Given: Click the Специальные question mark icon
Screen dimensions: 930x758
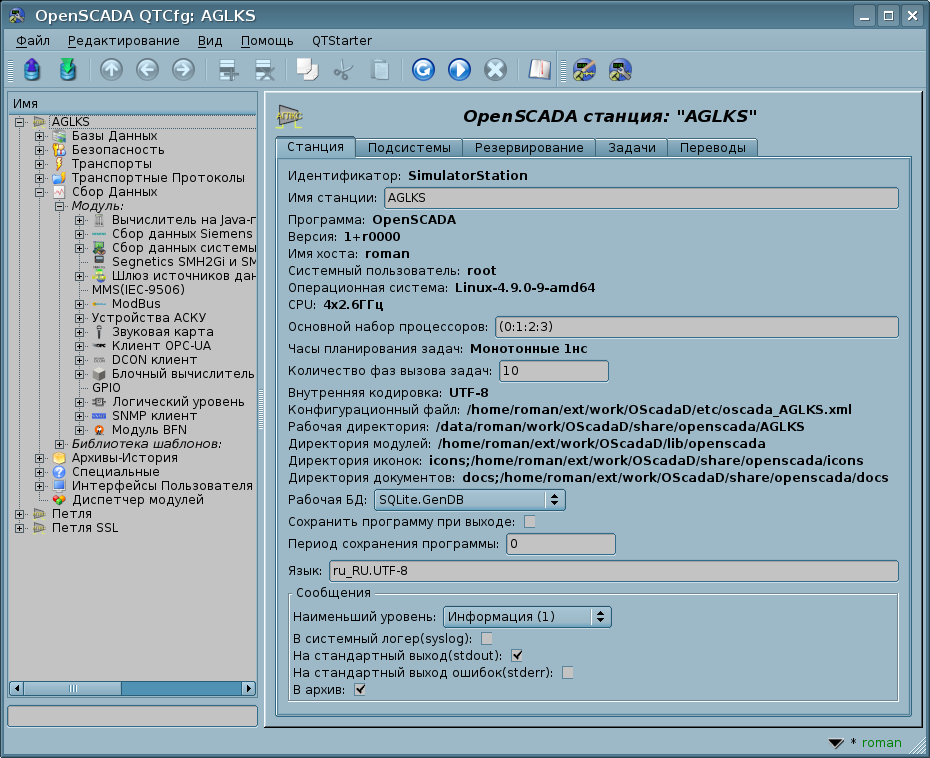Looking at the screenshot, I should (58, 472).
